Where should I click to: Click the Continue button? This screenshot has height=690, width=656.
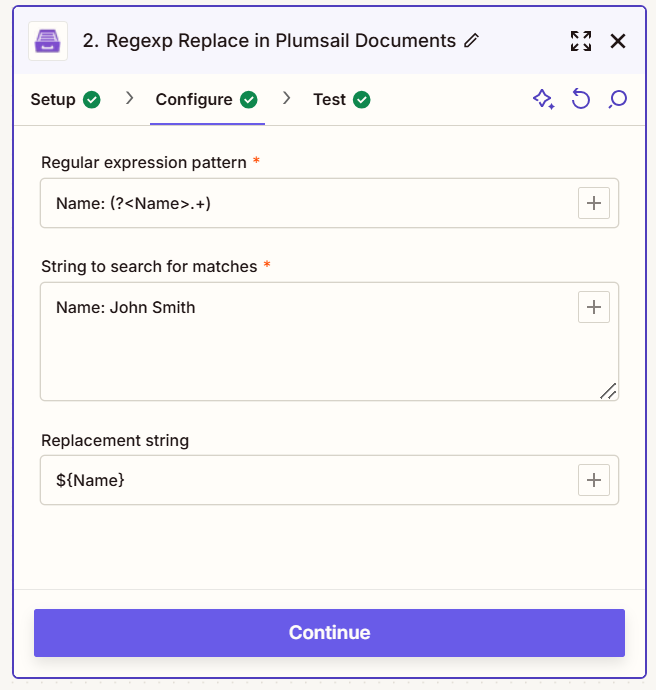(x=329, y=633)
